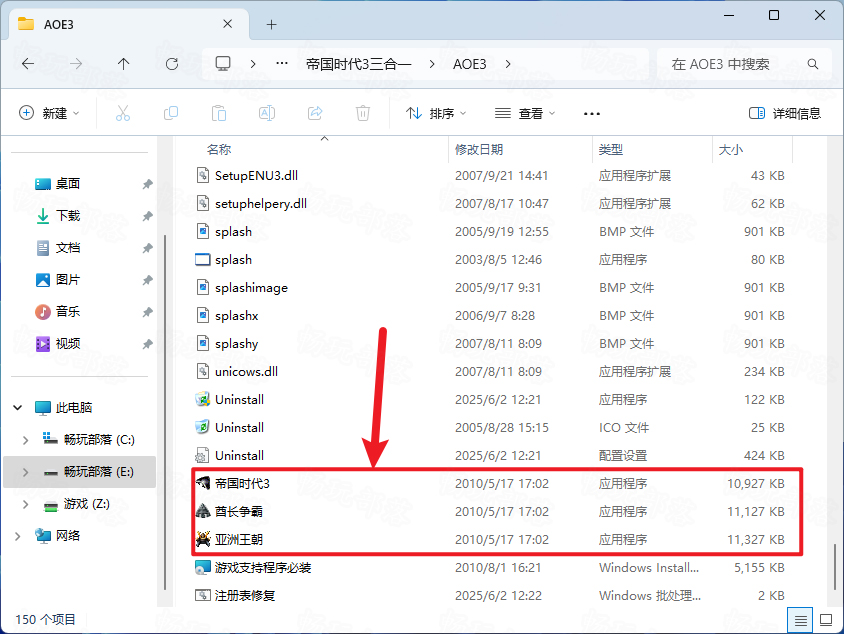The height and width of the screenshot is (634, 844).
Task: Unpin 下载 from quick access
Action: [147, 216]
